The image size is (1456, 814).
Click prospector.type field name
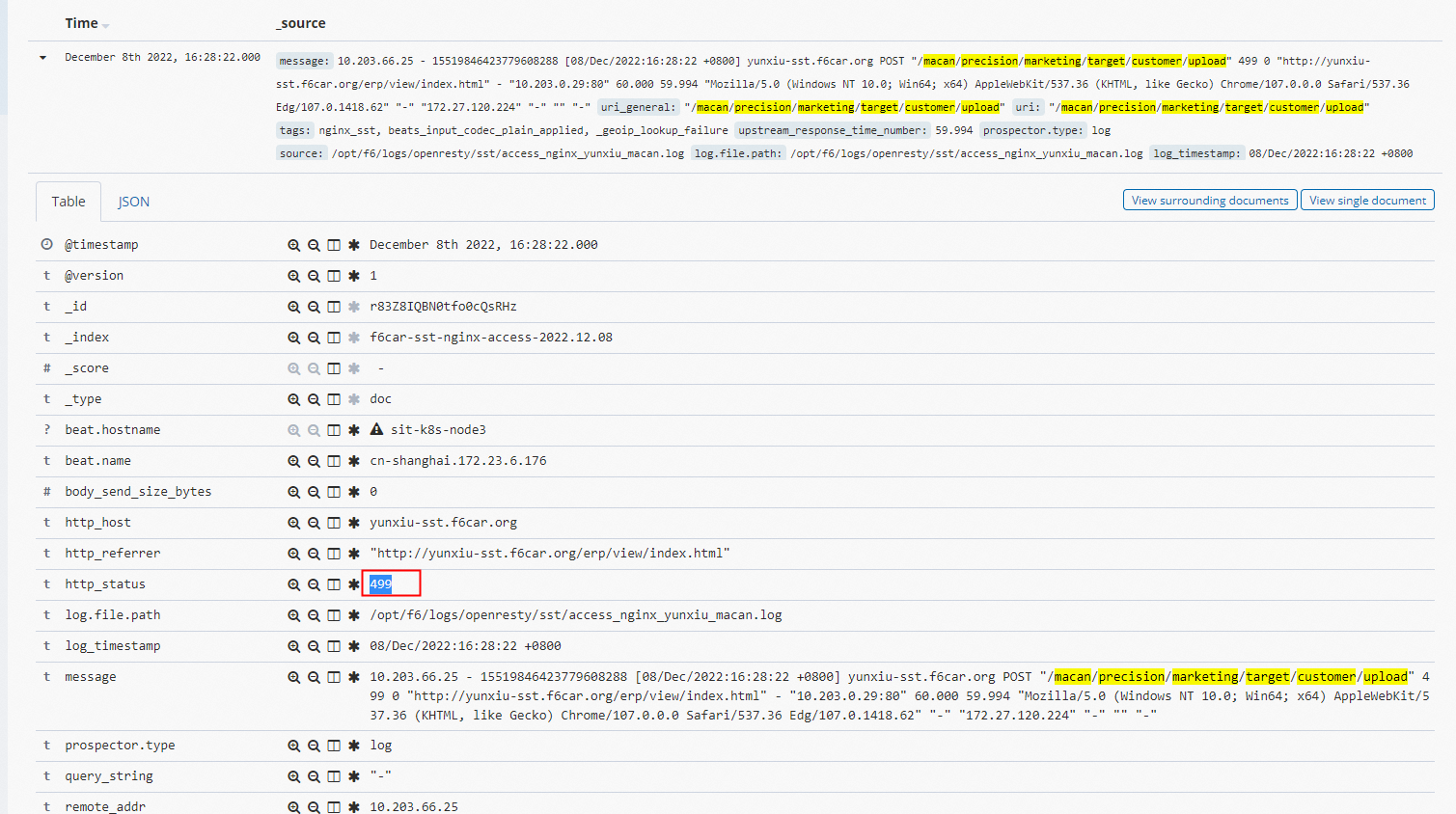120,746
